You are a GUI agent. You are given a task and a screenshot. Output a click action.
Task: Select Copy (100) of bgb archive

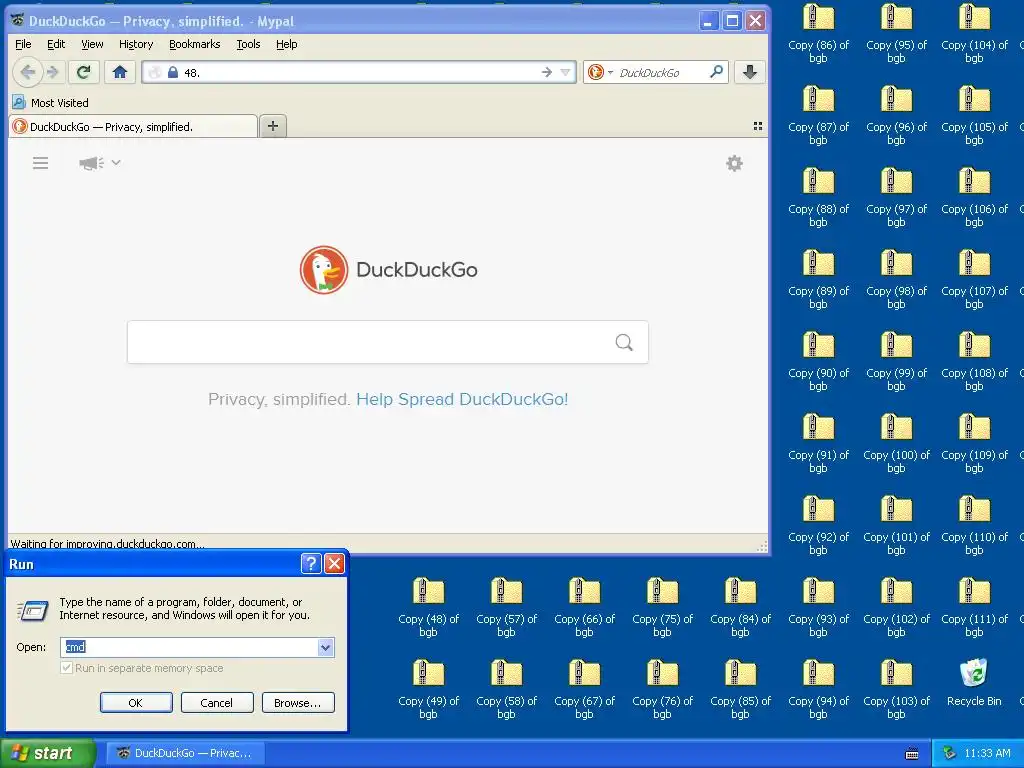tap(896, 443)
